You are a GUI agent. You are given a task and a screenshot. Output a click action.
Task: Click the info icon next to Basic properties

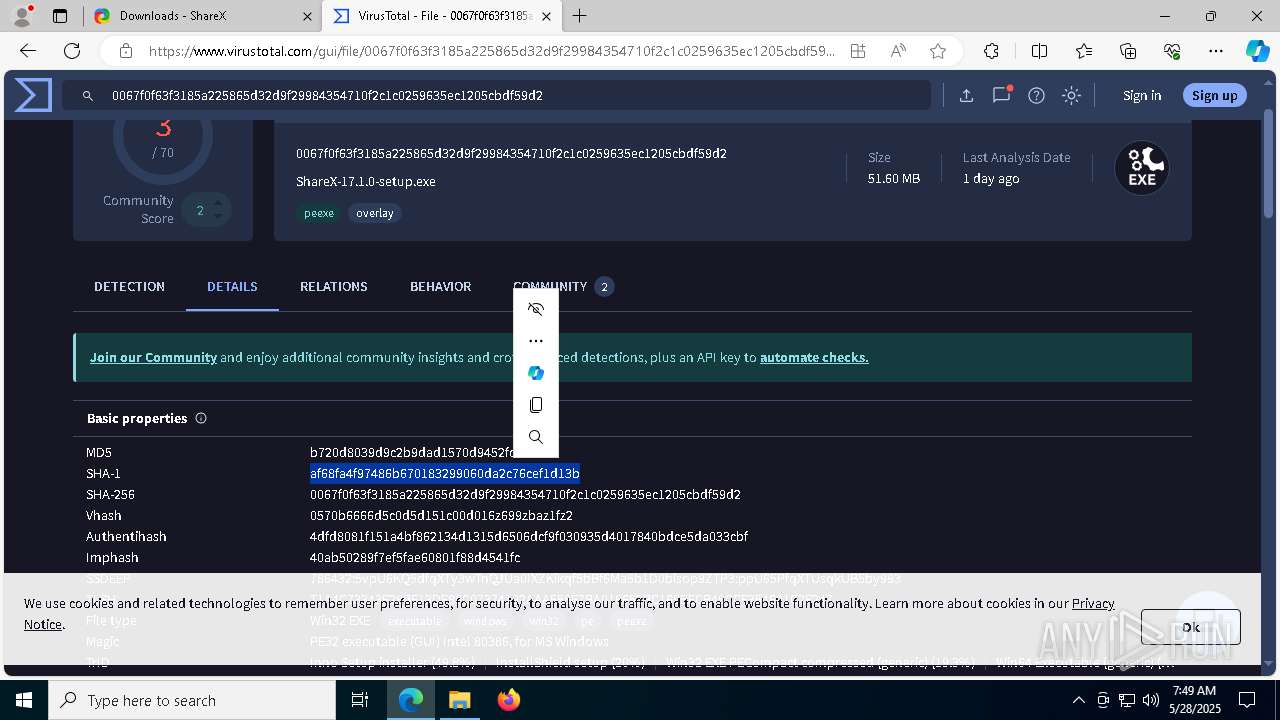[x=201, y=418]
